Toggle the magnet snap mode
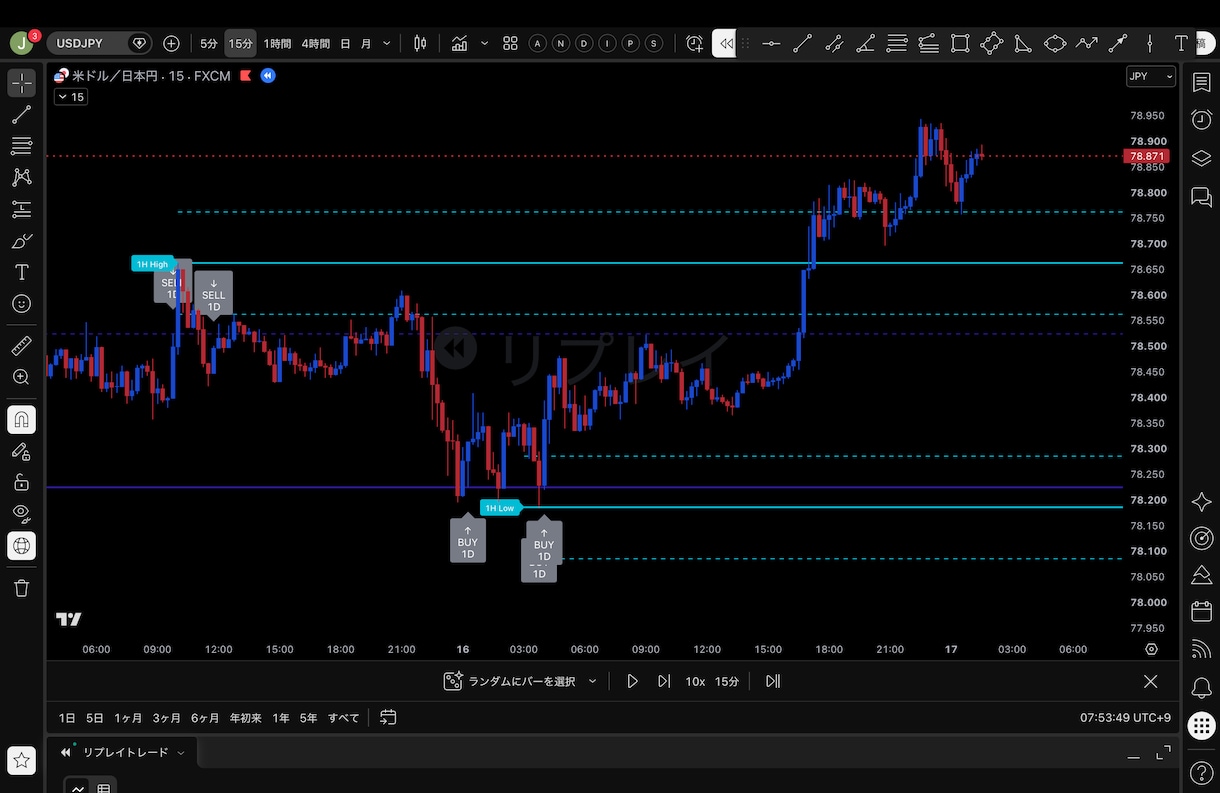Image resolution: width=1220 pixels, height=793 pixels. pos(21,420)
